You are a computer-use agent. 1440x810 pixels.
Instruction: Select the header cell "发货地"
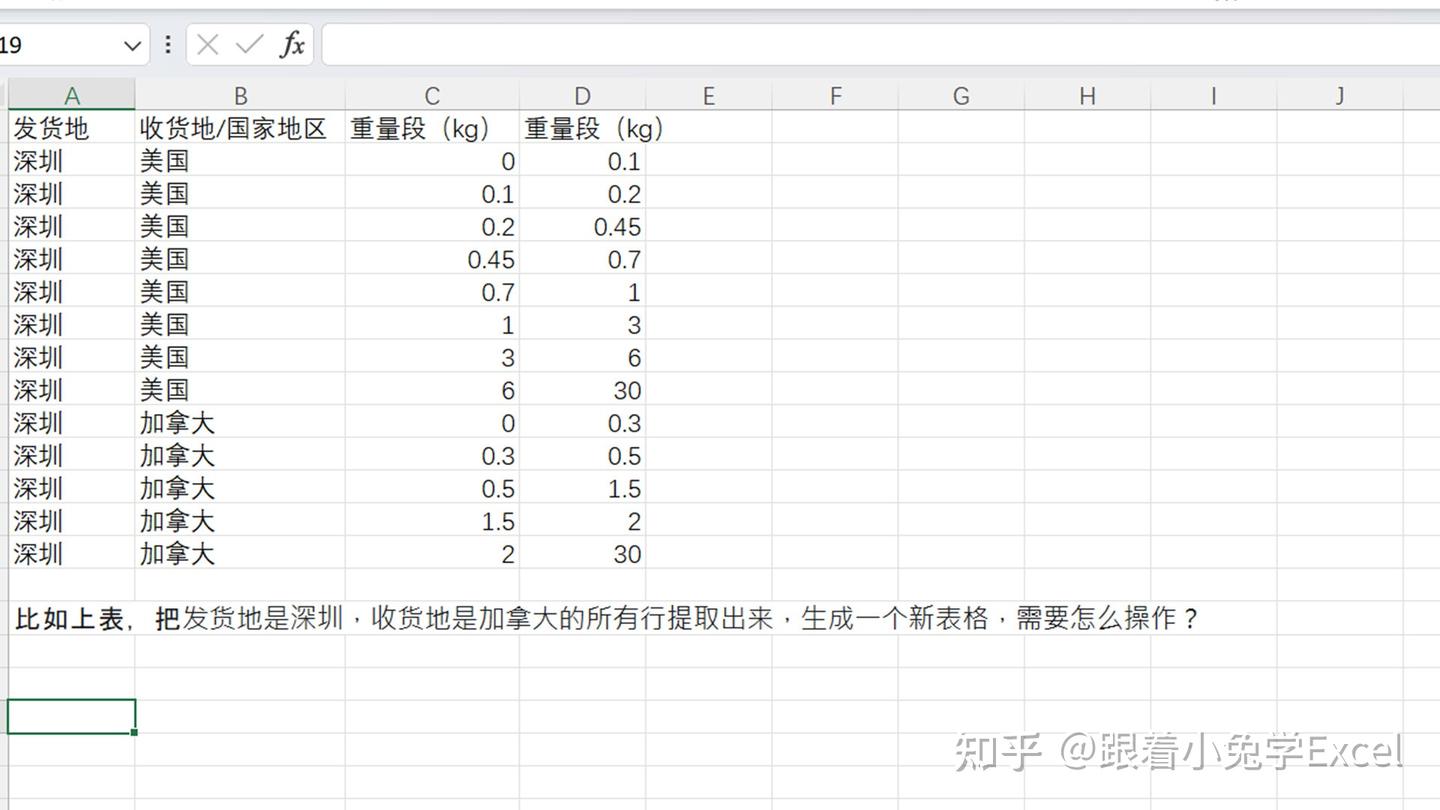coord(72,127)
